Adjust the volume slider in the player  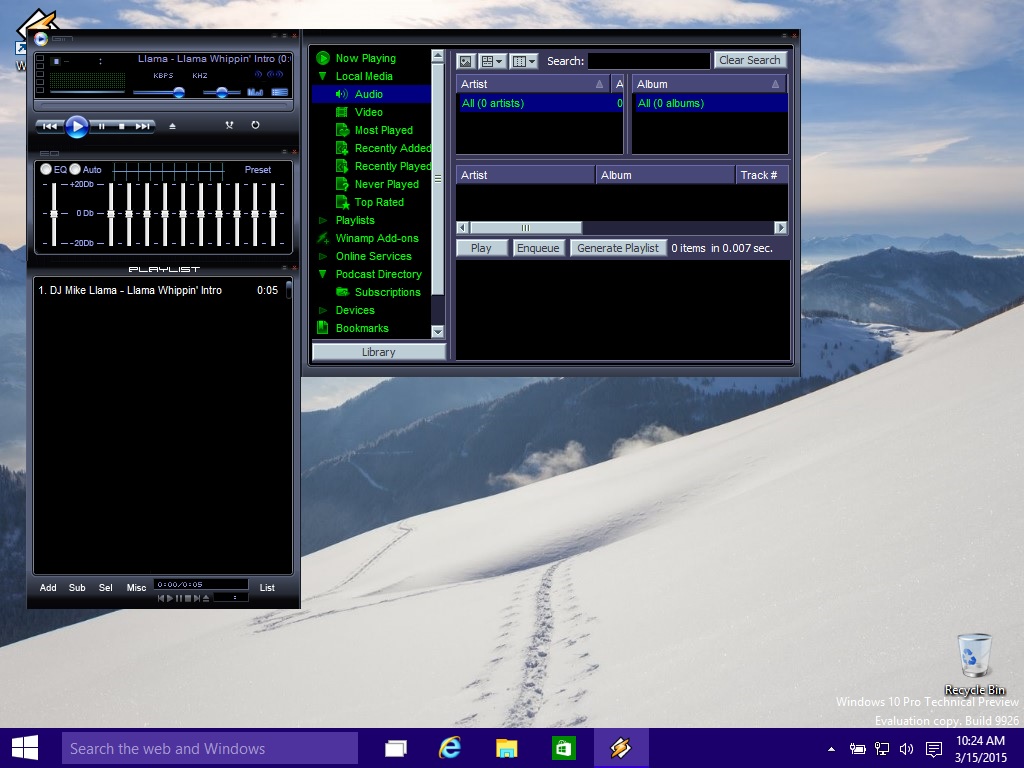click(x=178, y=93)
